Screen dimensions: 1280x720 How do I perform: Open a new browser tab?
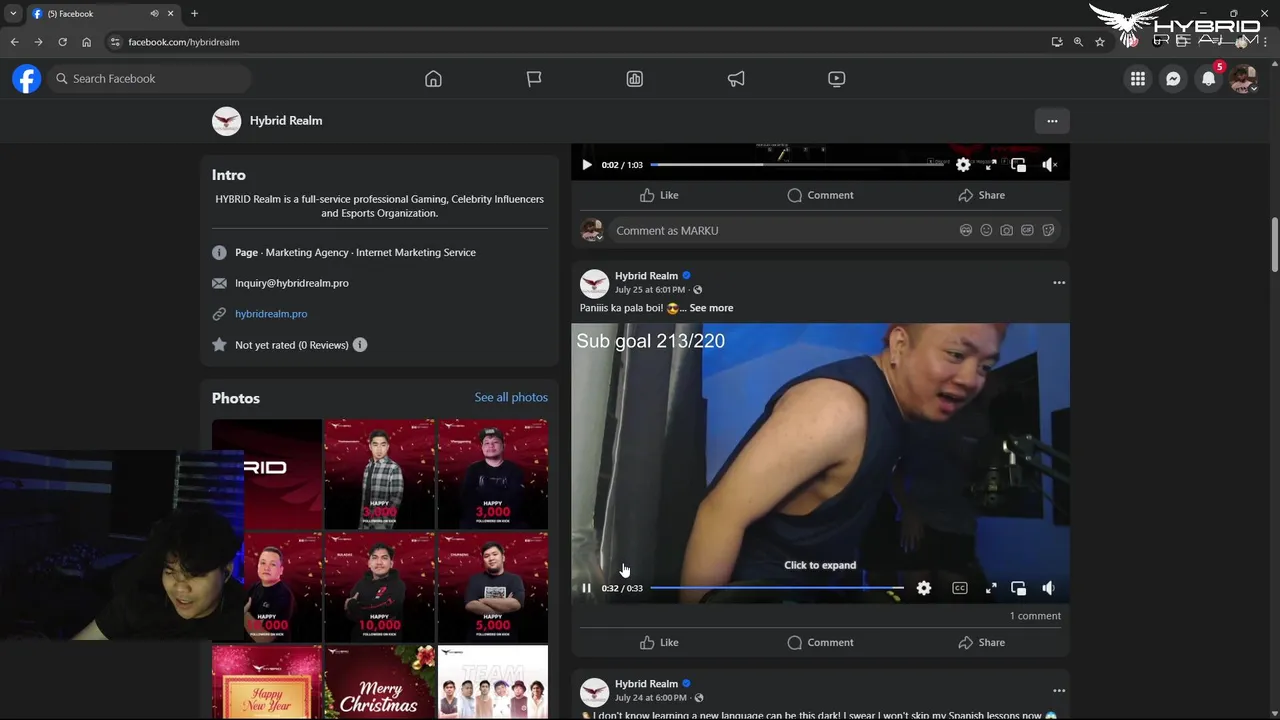[194, 14]
